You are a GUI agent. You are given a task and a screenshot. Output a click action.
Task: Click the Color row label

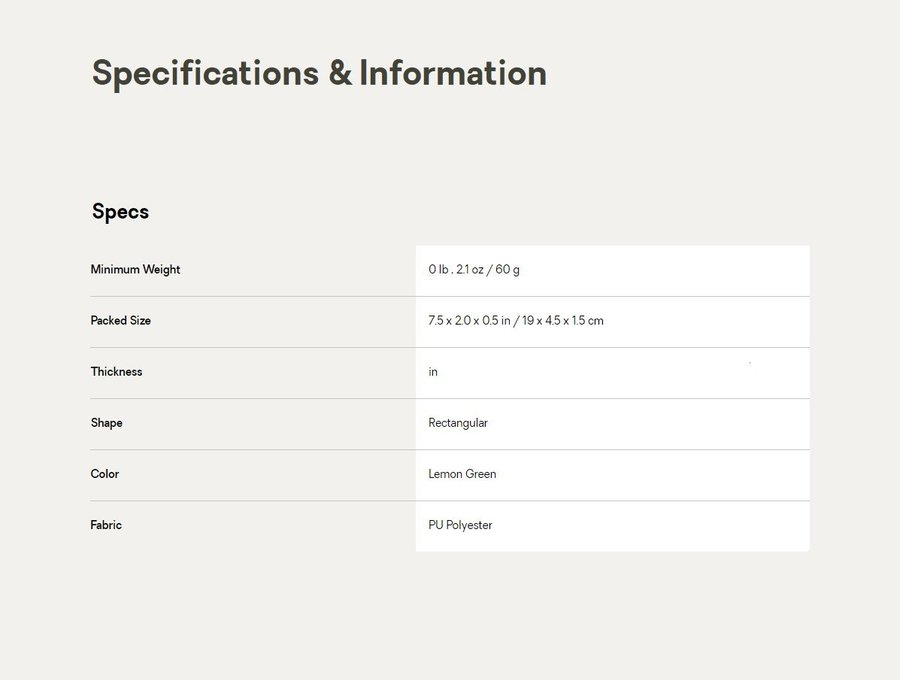point(104,474)
